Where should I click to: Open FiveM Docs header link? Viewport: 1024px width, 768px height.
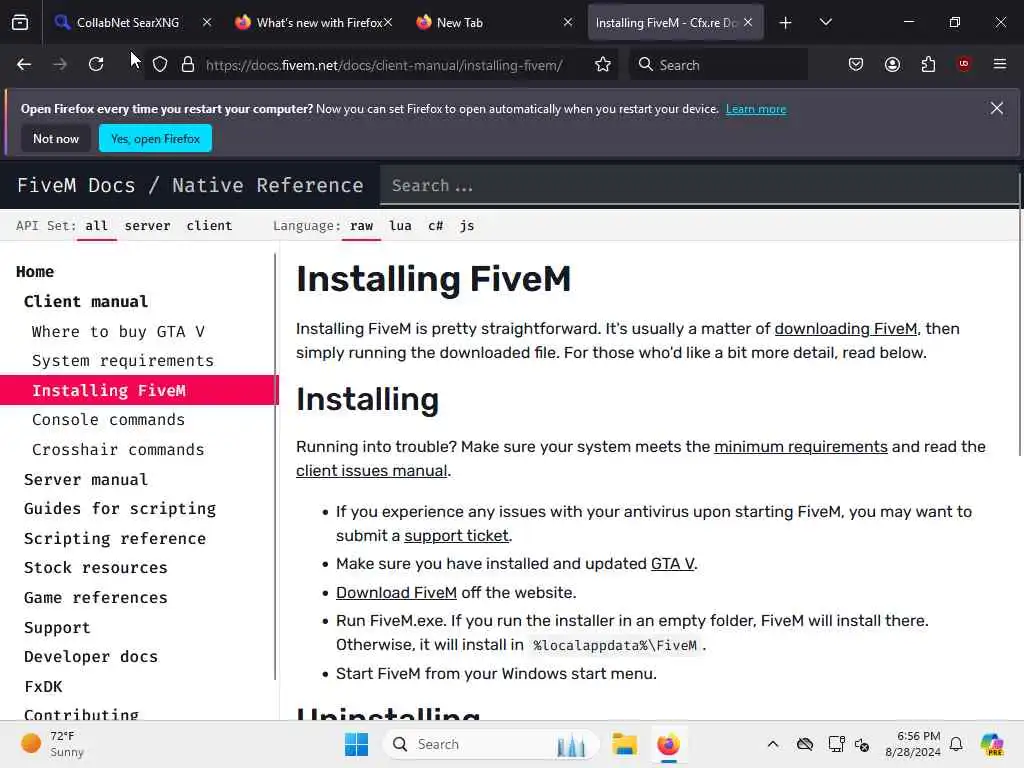pyautogui.click(x=76, y=185)
